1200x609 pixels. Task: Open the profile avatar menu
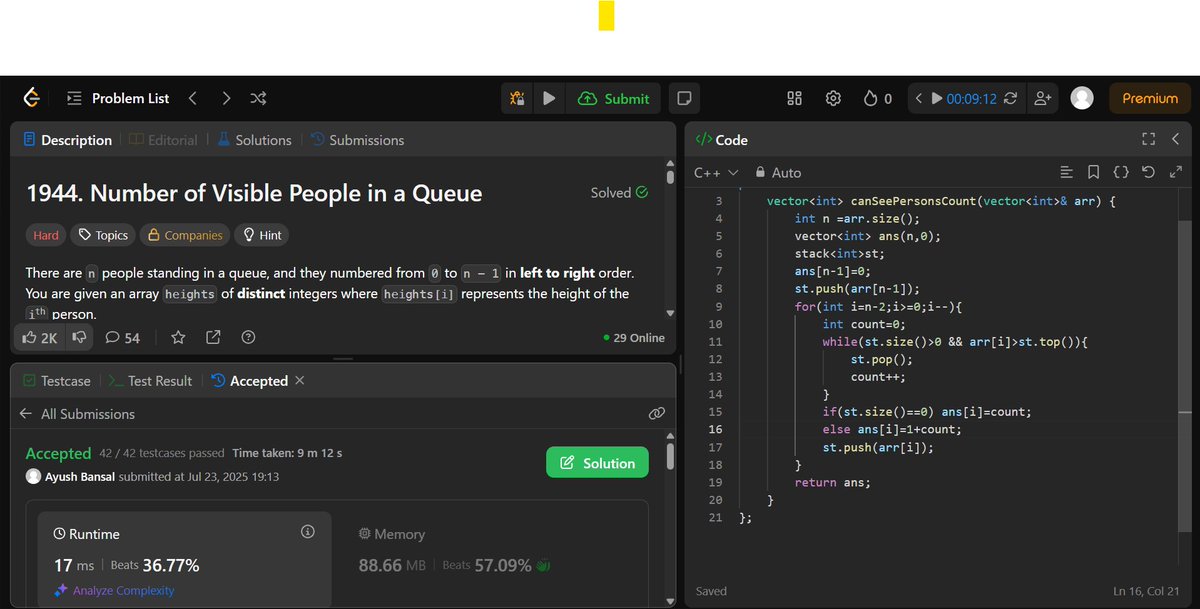coord(1082,98)
